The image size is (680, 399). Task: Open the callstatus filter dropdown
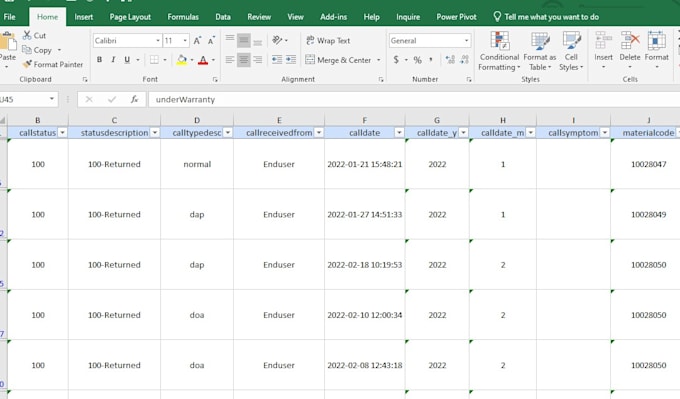pyautogui.click(x=62, y=133)
